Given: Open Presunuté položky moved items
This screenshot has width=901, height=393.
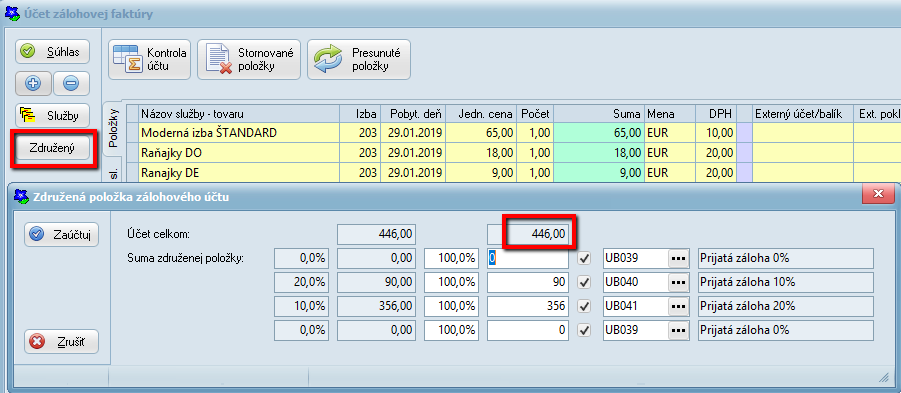Looking at the screenshot, I should click(x=359, y=59).
